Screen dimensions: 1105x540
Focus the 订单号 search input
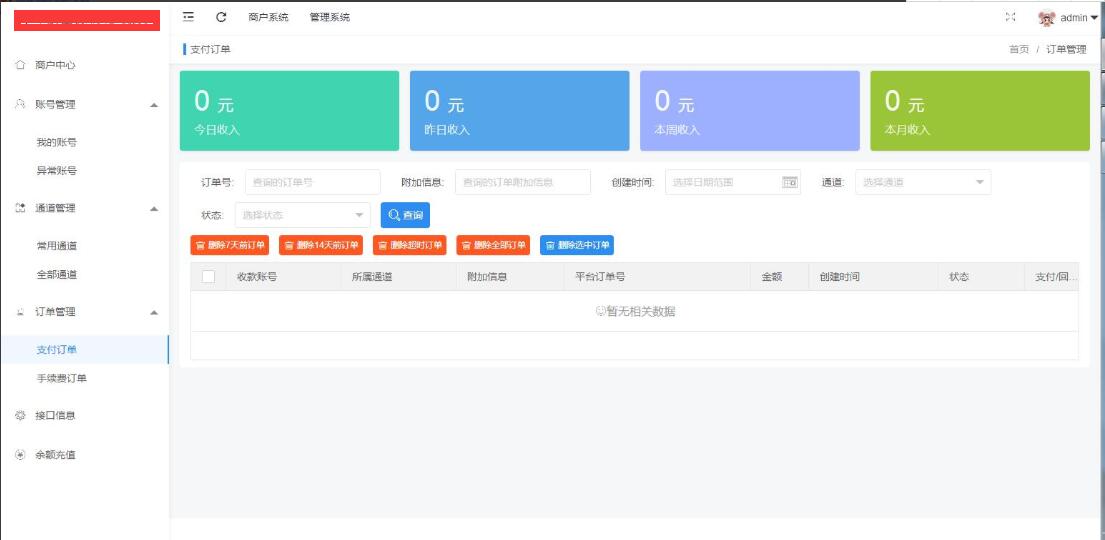(313, 182)
